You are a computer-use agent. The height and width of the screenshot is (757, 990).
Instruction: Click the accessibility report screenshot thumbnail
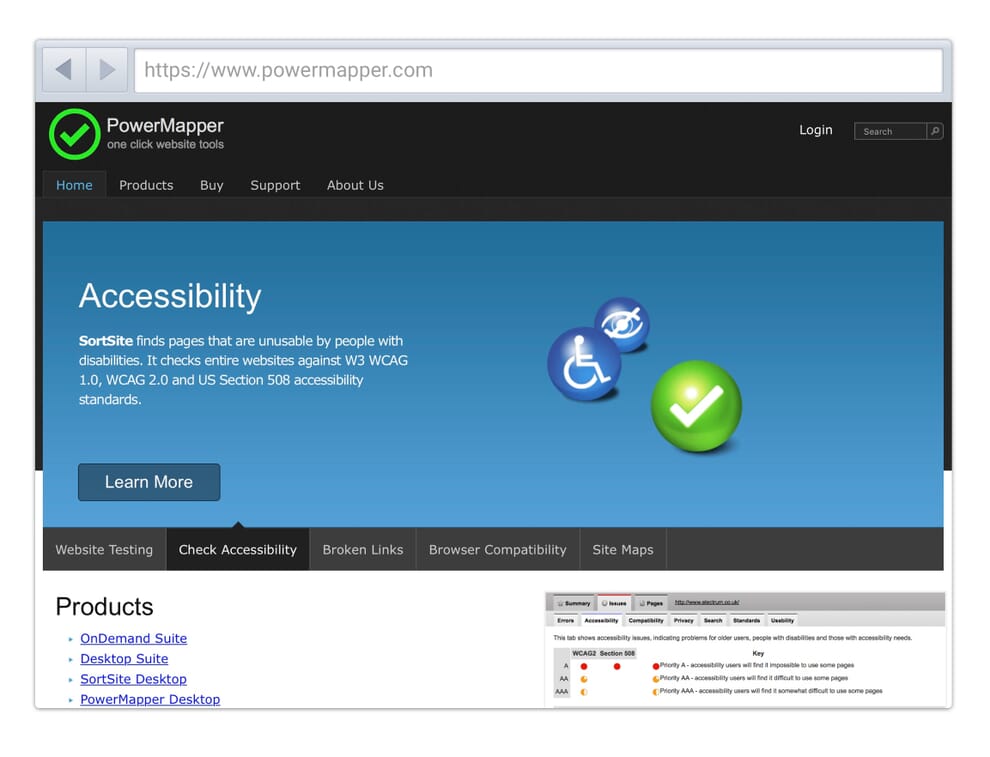coord(745,650)
